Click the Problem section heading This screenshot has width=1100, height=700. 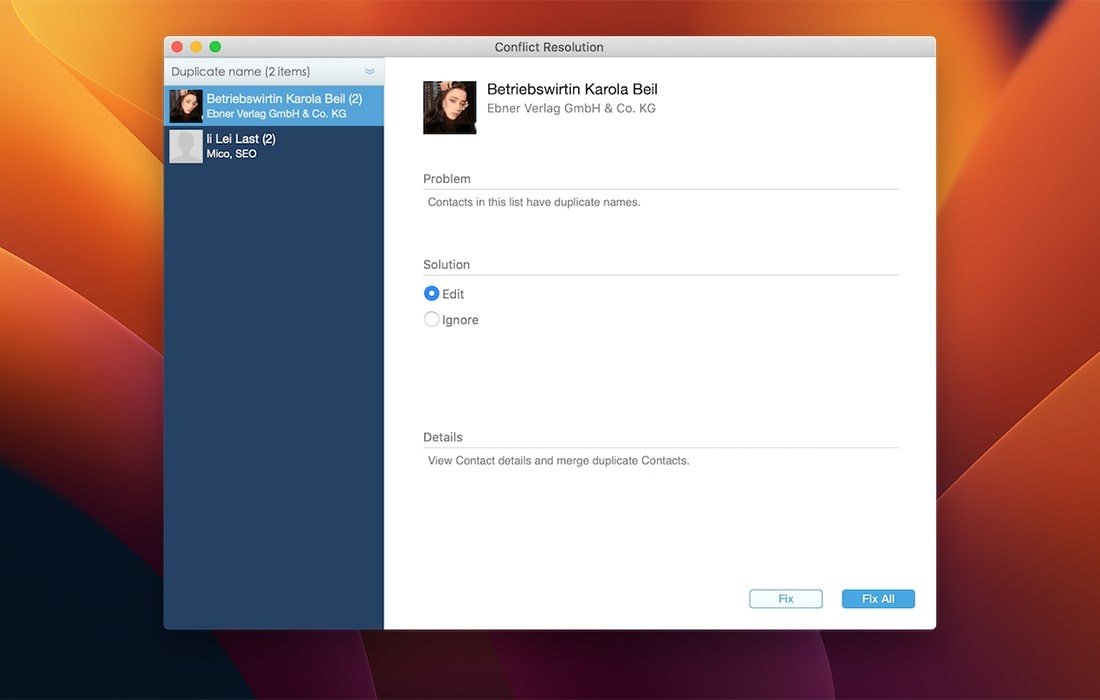[447, 179]
